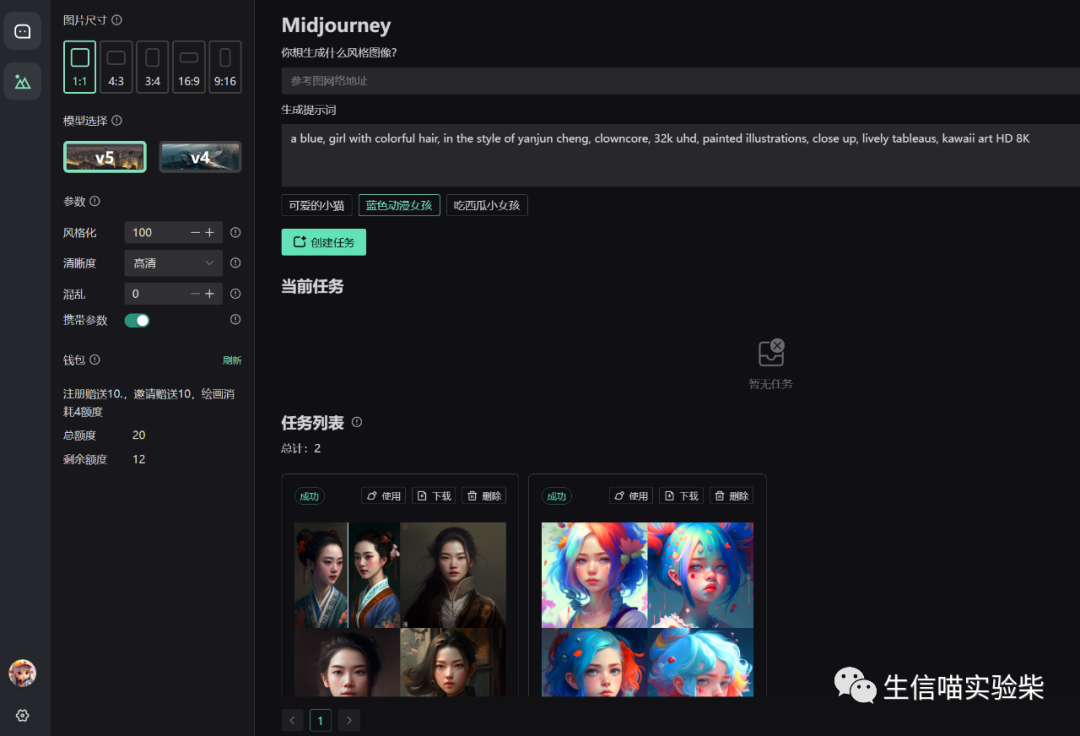Image resolution: width=1080 pixels, height=736 pixels.
Task: Click info icon next to 图片尺寸
Action: click(117, 20)
